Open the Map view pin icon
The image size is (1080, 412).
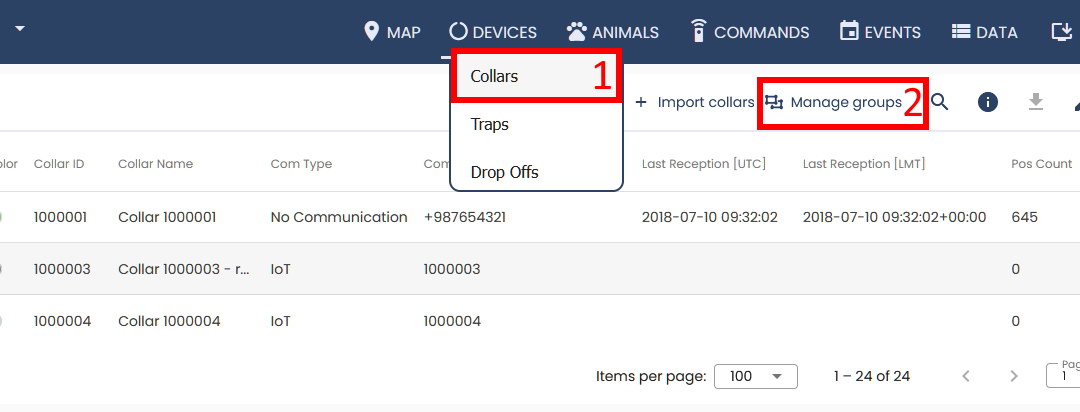pyautogui.click(x=373, y=32)
